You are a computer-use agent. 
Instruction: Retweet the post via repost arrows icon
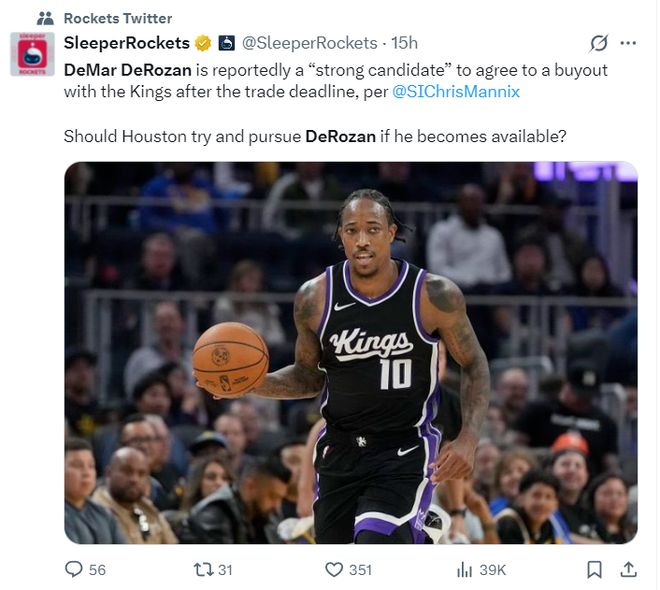pos(202,570)
